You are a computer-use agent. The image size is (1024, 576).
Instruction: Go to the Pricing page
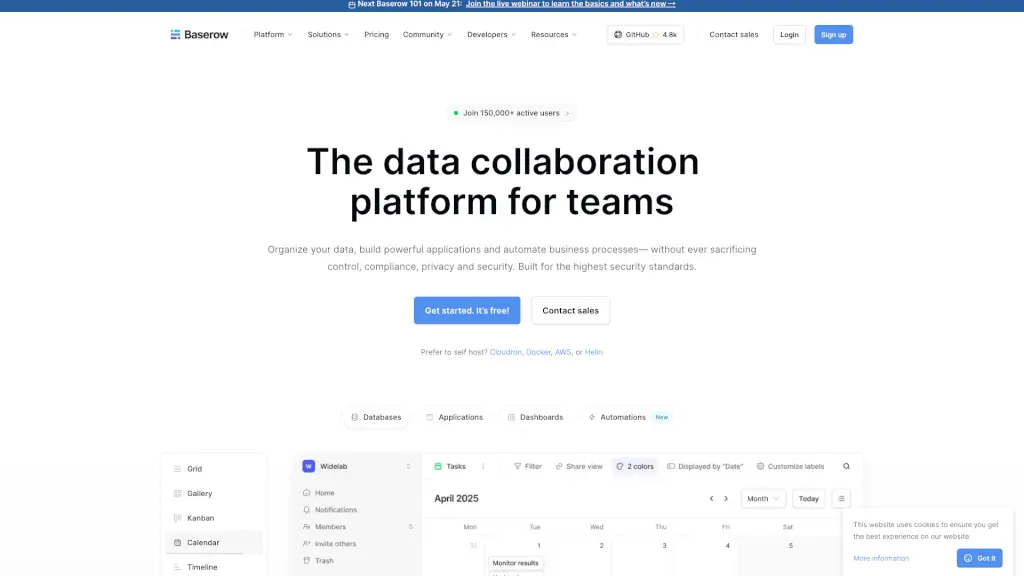point(376,35)
